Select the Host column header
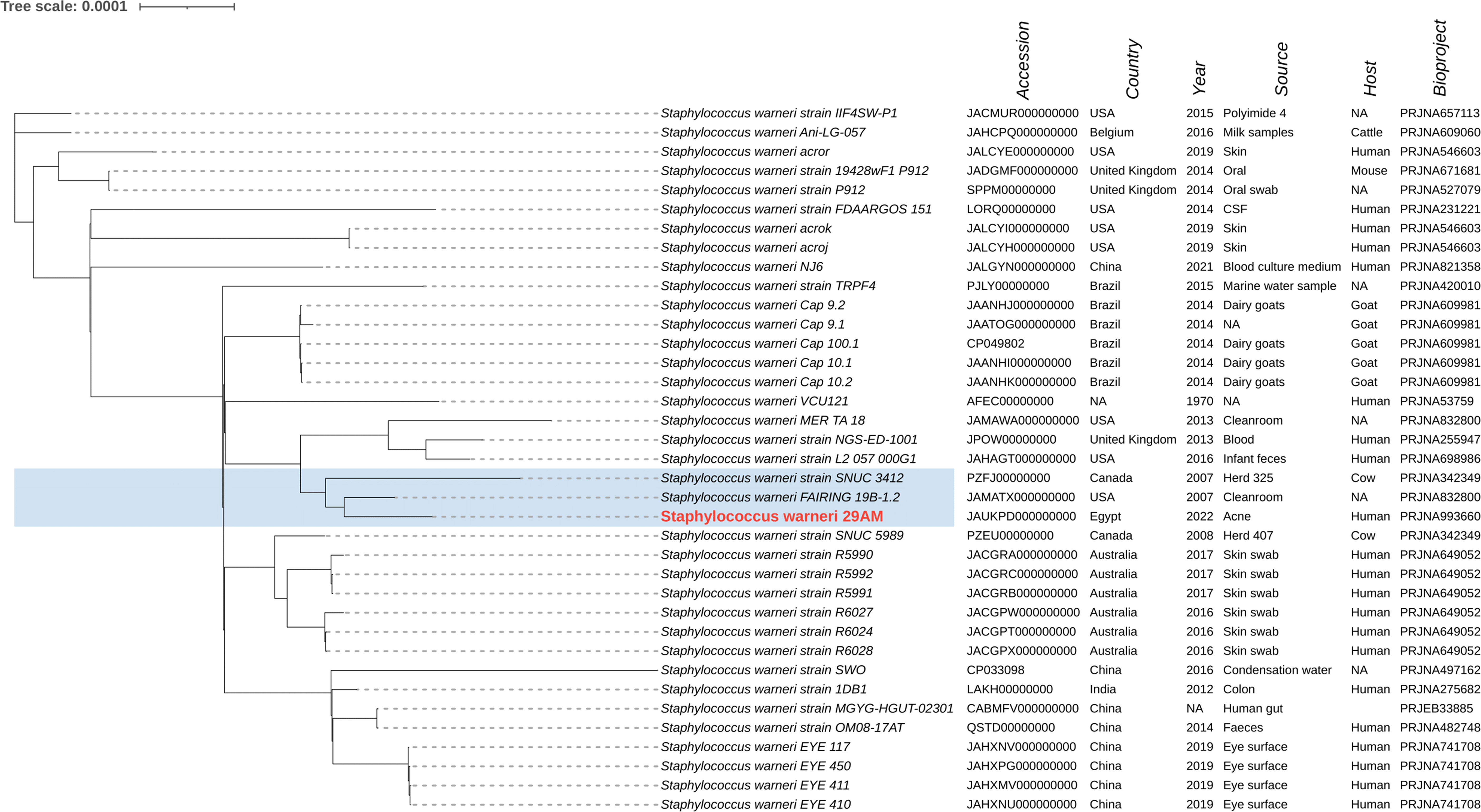1481x812 pixels. pyautogui.click(x=1370, y=78)
